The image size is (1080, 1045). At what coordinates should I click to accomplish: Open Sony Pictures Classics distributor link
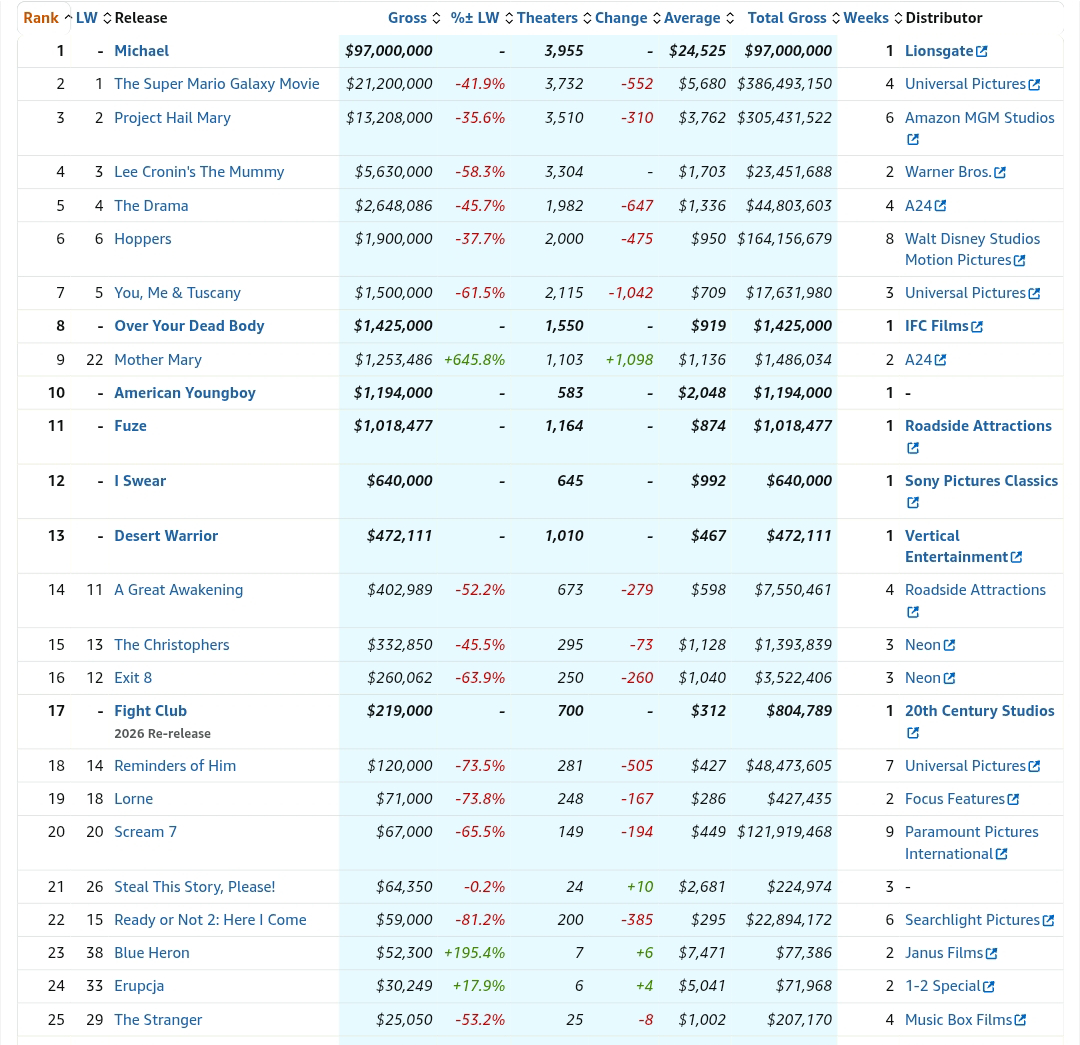click(981, 481)
